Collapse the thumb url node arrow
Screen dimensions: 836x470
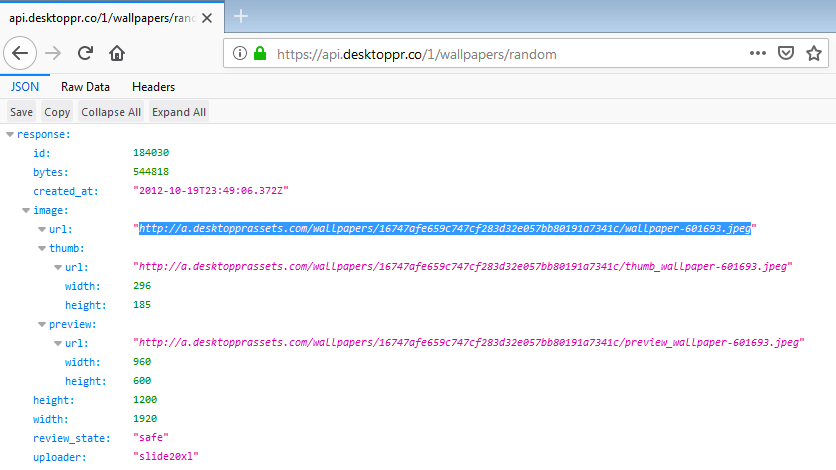58,268
